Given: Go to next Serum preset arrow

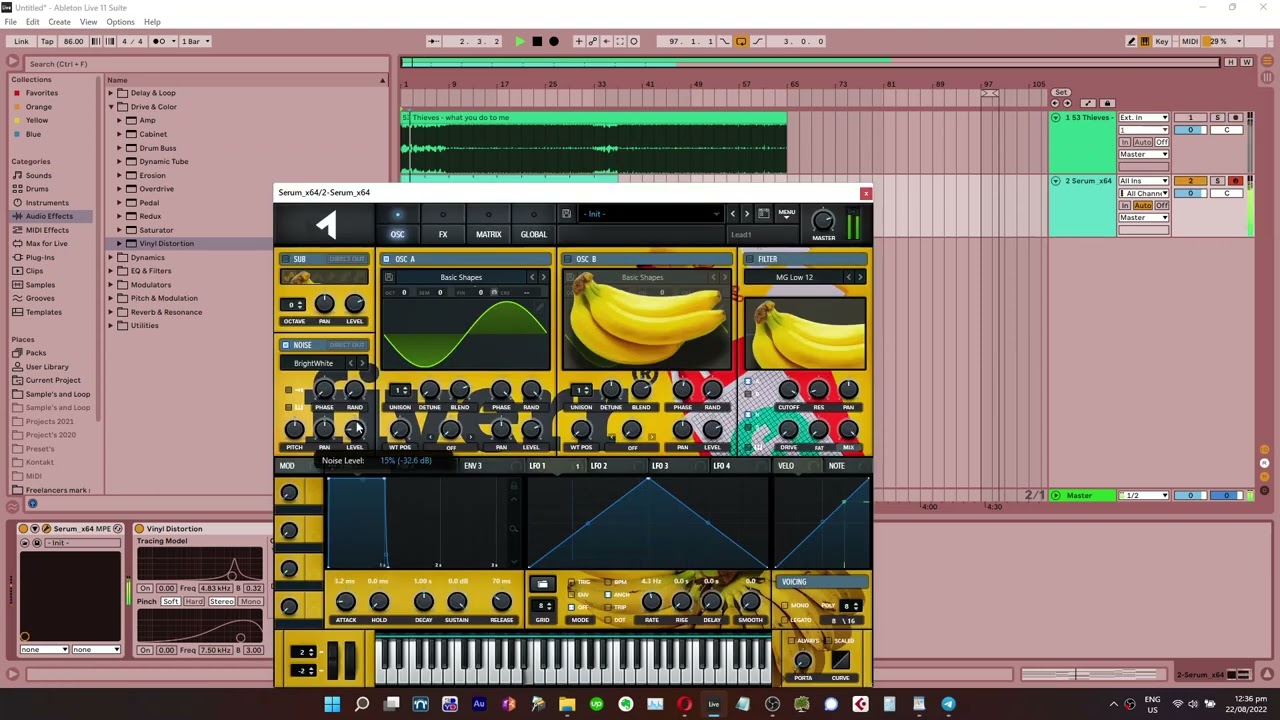Looking at the screenshot, I should pyautogui.click(x=746, y=214).
